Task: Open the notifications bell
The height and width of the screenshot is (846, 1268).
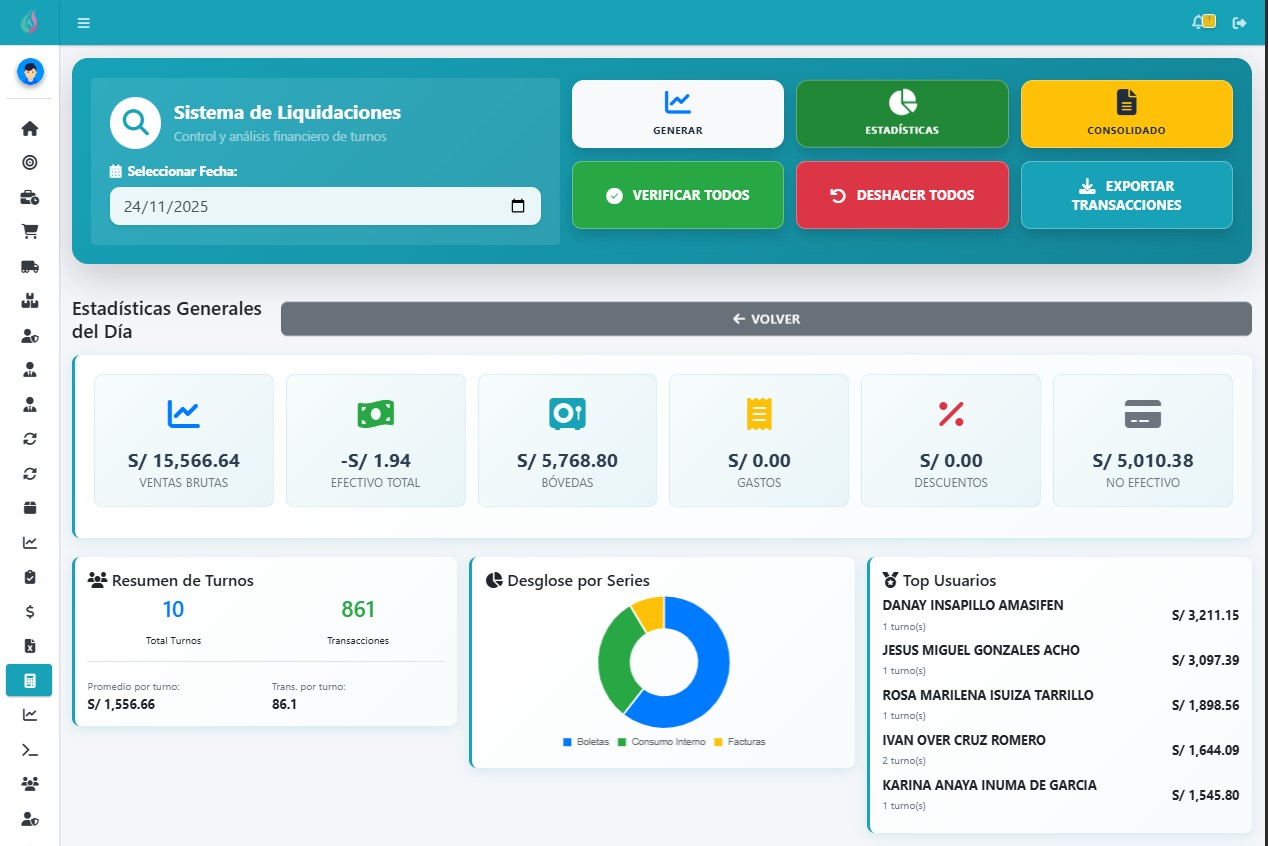Action: pyautogui.click(x=1199, y=22)
